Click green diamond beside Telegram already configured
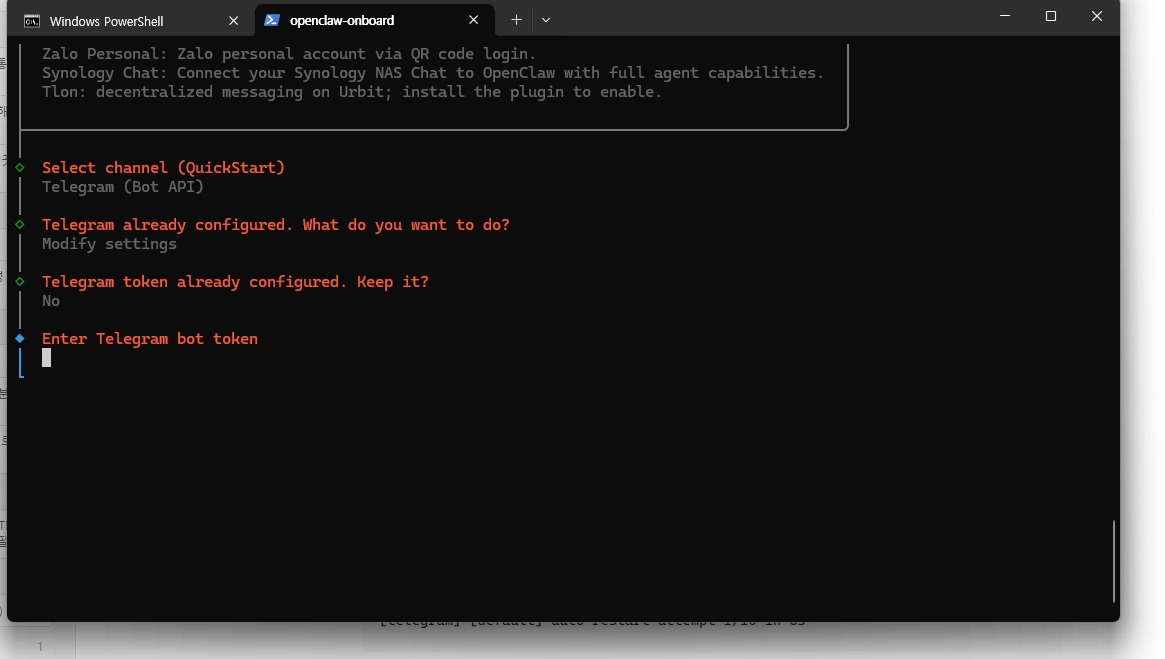The height and width of the screenshot is (659, 1165). tap(19, 225)
